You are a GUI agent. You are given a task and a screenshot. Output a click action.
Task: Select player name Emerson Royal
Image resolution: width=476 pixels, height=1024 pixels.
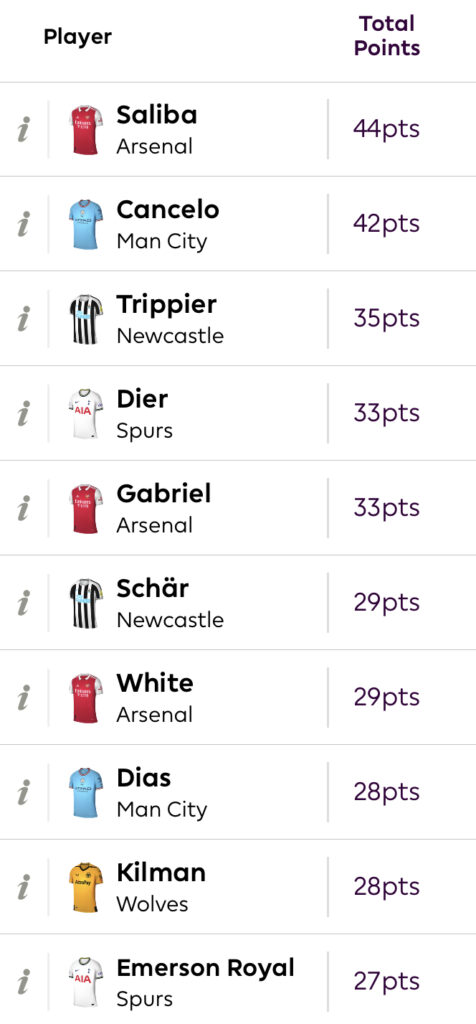206,968
